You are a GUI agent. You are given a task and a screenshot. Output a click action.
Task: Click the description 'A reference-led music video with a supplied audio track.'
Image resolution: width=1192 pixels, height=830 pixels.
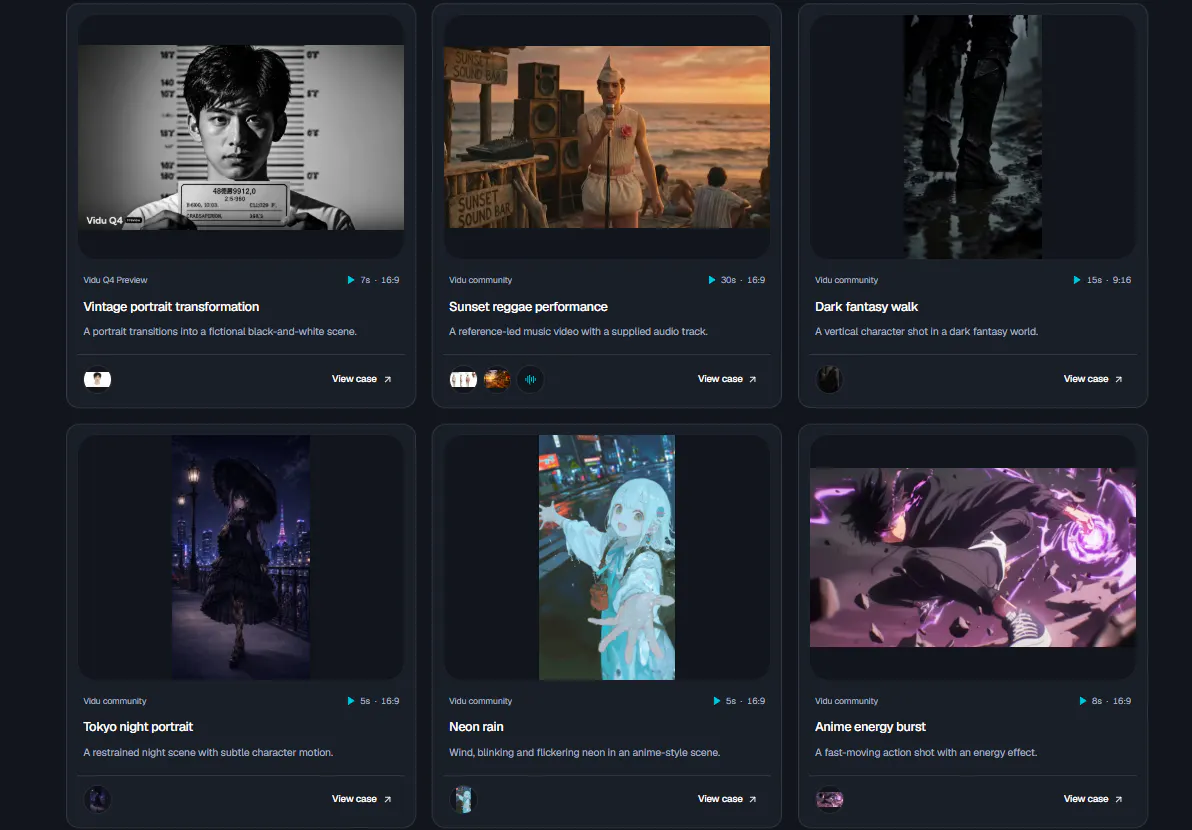pyautogui.click(x=578, y=331)
